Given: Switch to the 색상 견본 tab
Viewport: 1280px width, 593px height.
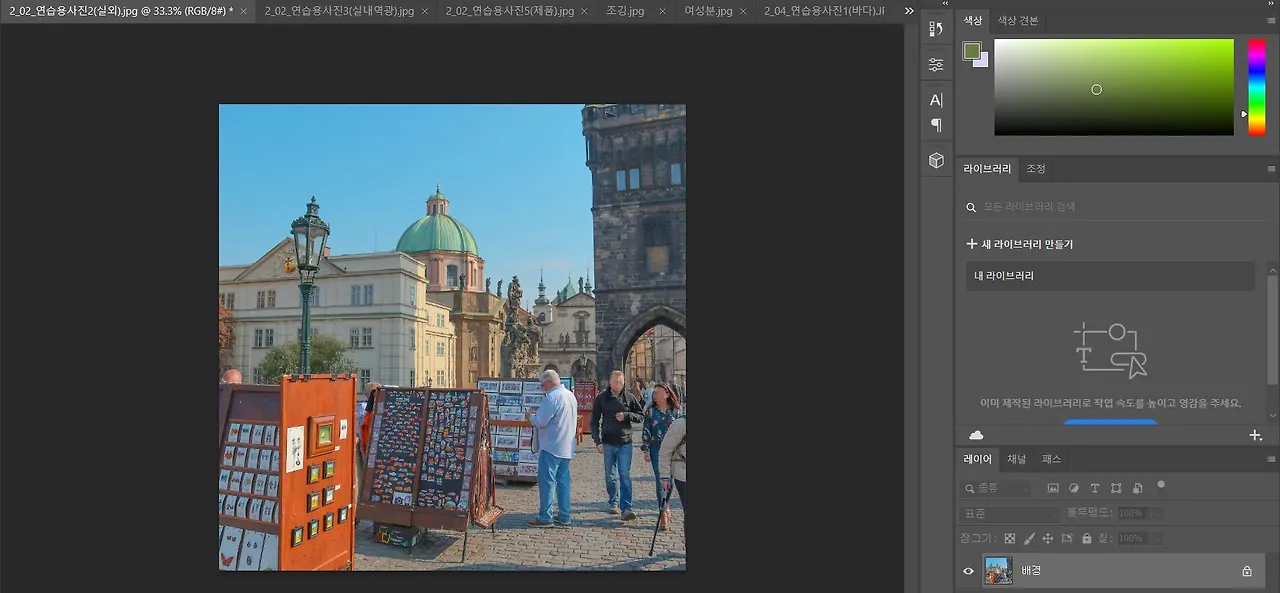Looking at the screenshot, I should pyautogui.click(x=1018, y=21).
